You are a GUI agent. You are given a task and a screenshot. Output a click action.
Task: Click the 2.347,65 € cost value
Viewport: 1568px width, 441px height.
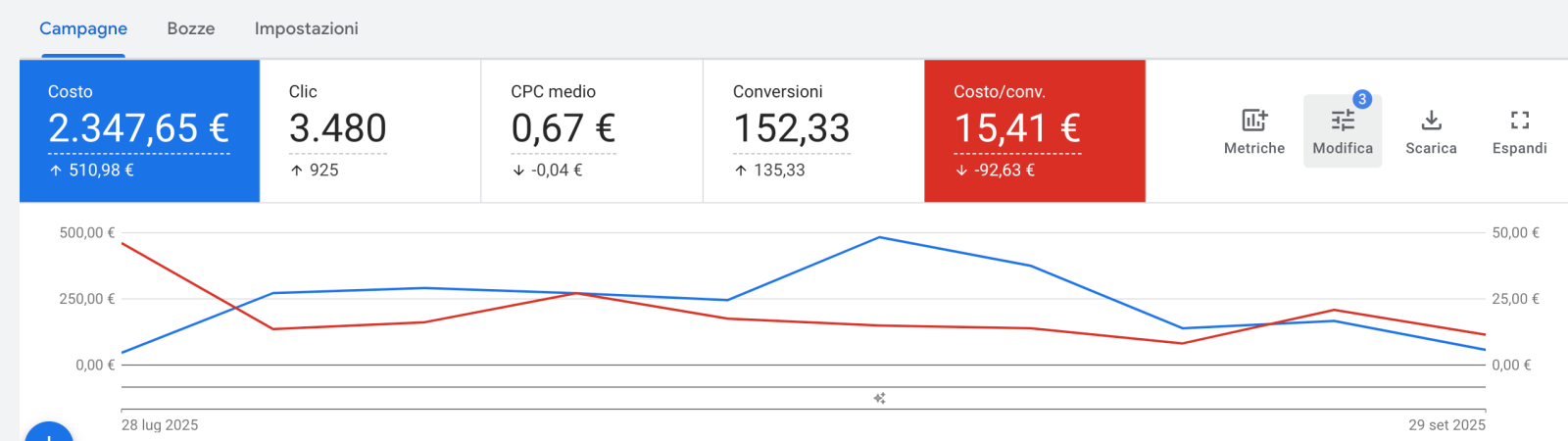pos(138,128)
